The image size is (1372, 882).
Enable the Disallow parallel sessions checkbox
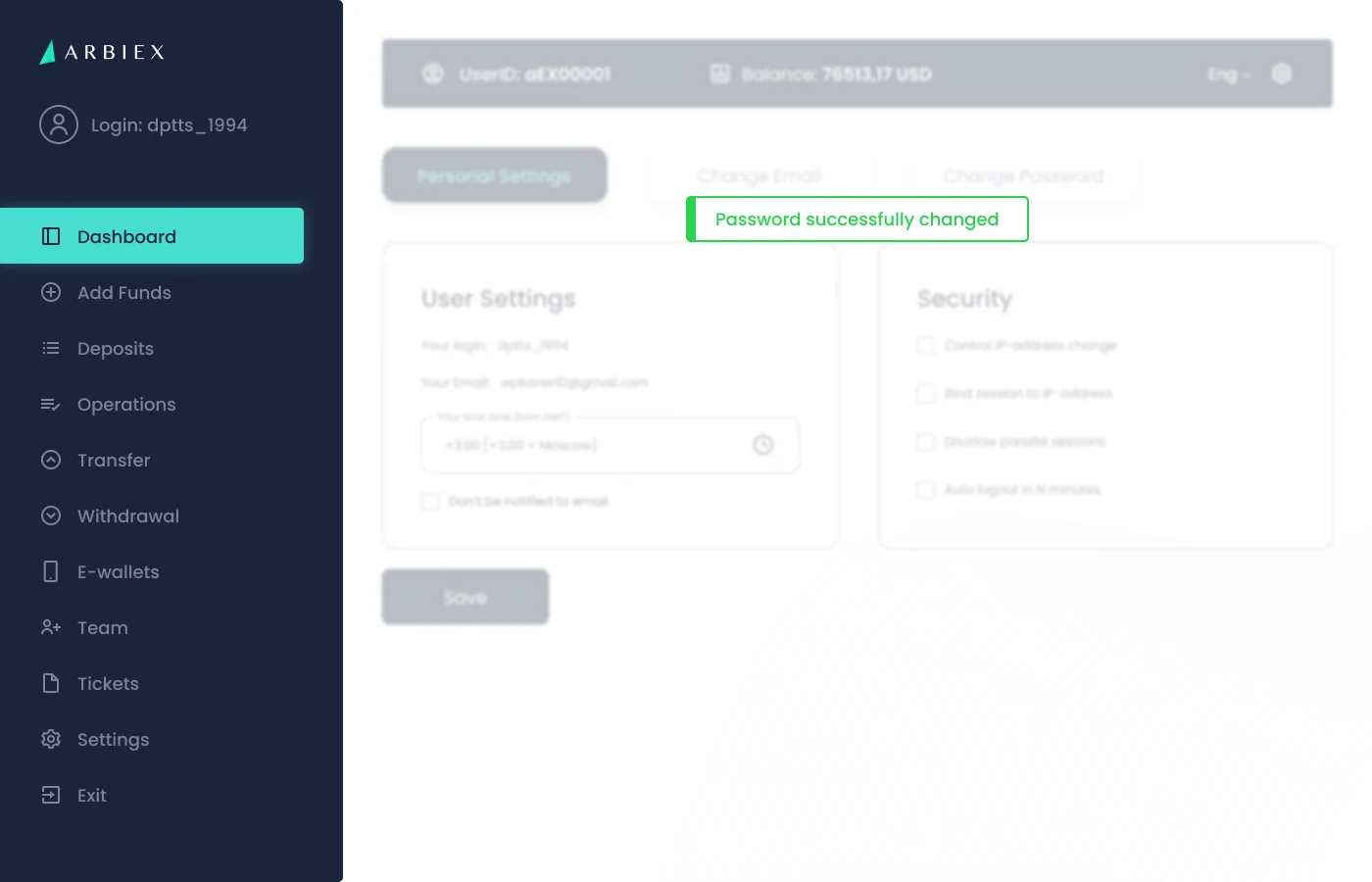click(926, 442)
